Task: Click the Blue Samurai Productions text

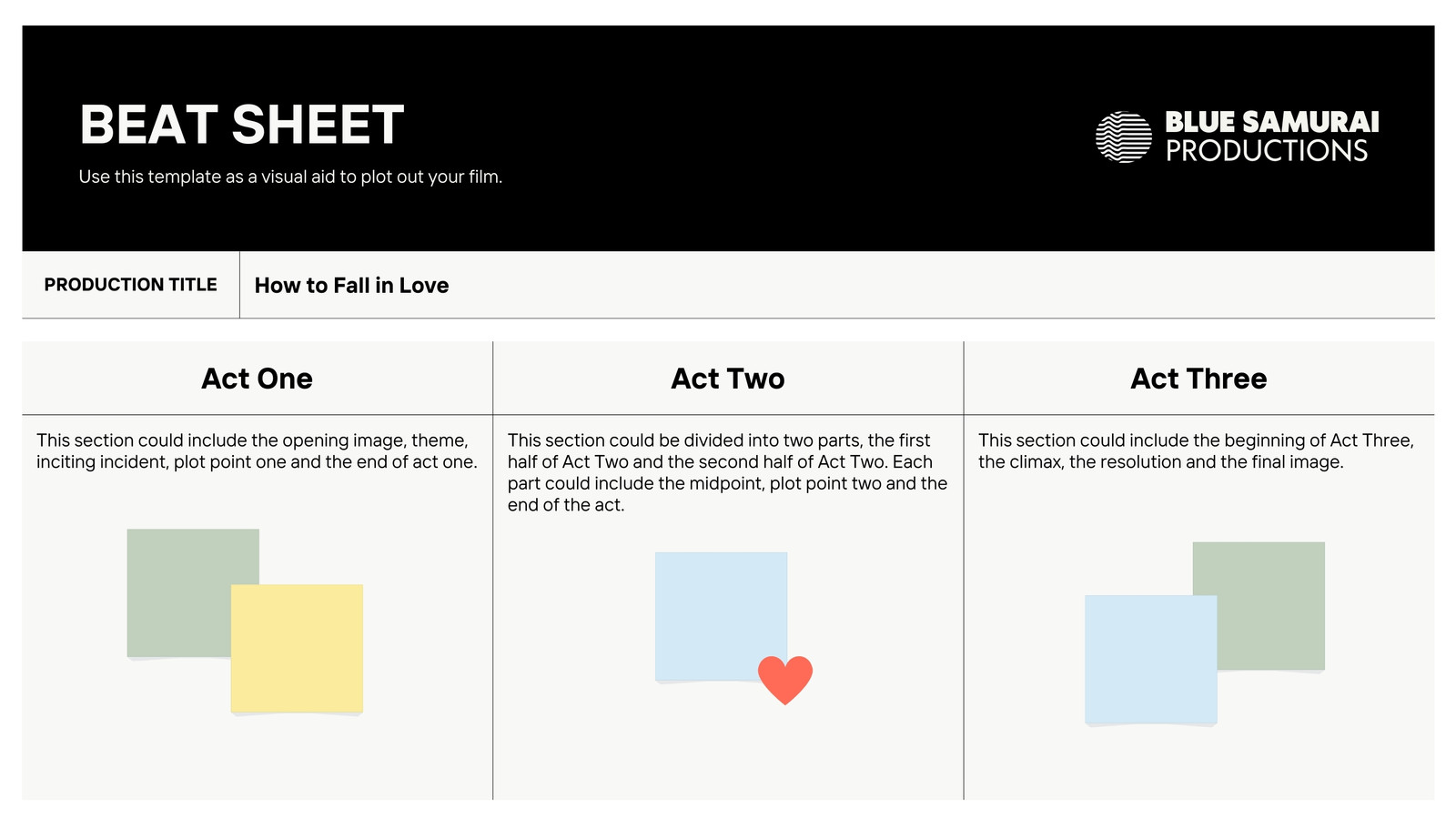Action: [1271, 136]
